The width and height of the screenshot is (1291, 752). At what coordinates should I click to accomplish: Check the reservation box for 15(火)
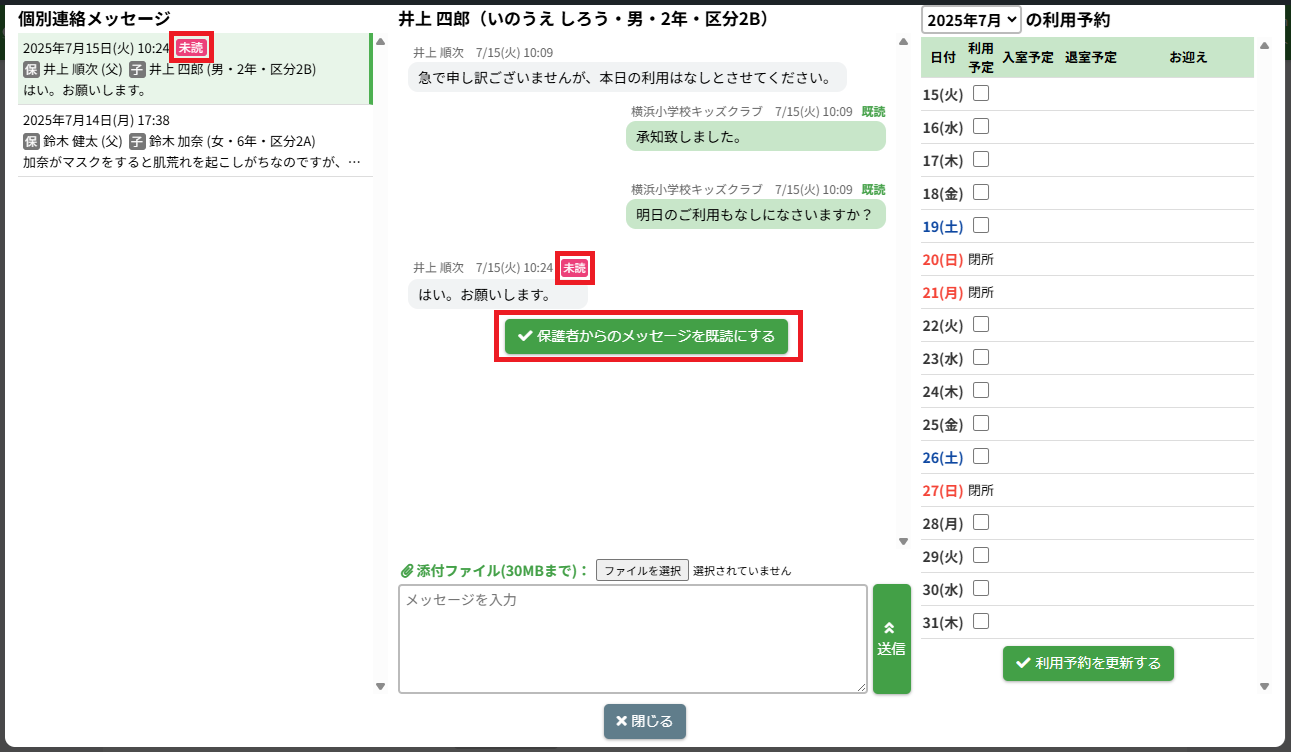point(981,93)
